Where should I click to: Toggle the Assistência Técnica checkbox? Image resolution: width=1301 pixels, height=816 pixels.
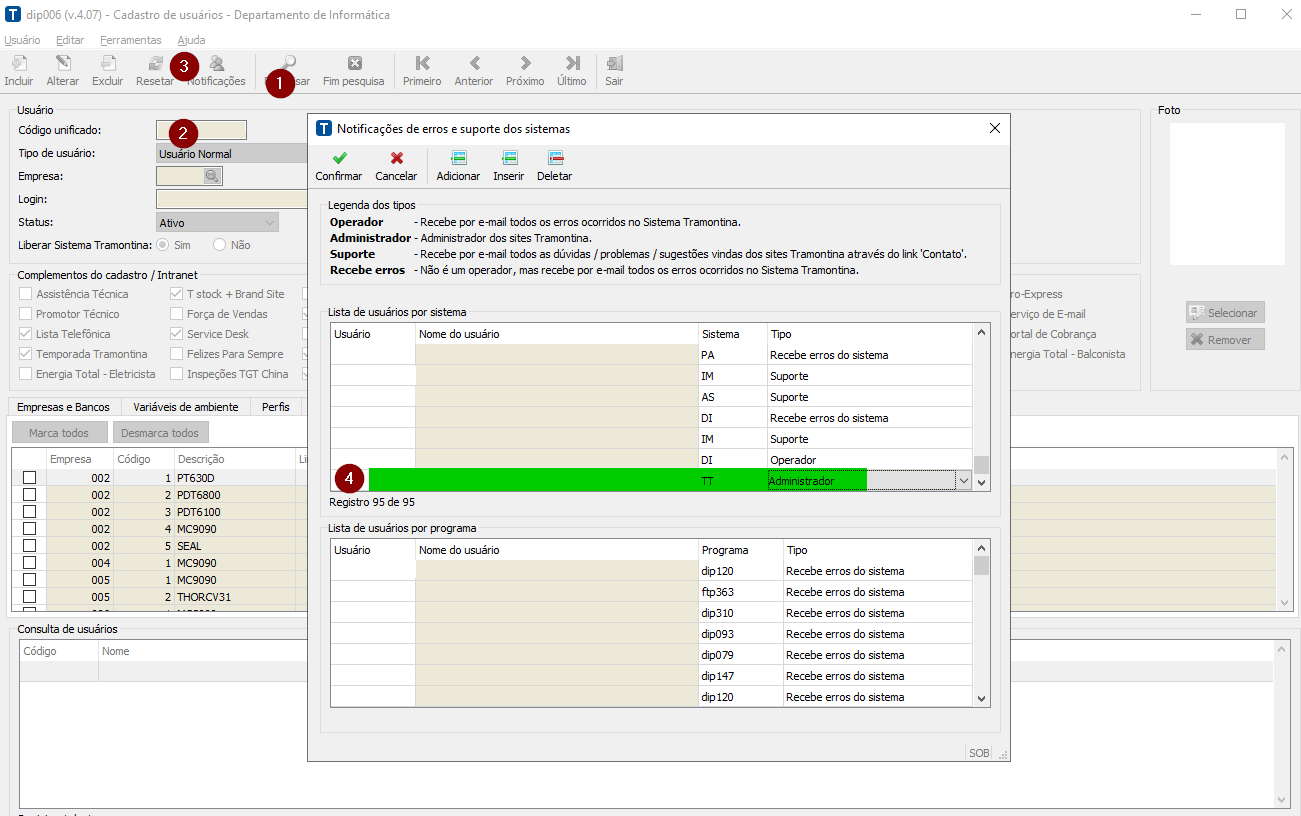click(x=26, y=294)
